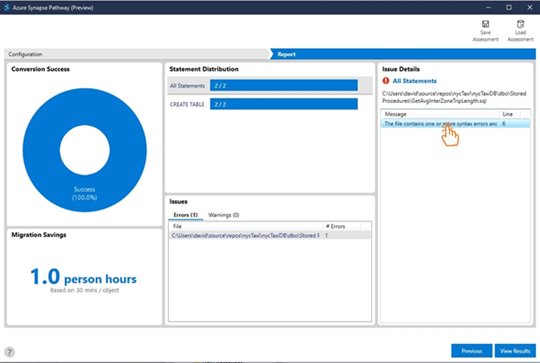Click the line number 6 cell
The height and width of the screenshot is (363, 540).
pyautogui.click(x=503, y=124)
